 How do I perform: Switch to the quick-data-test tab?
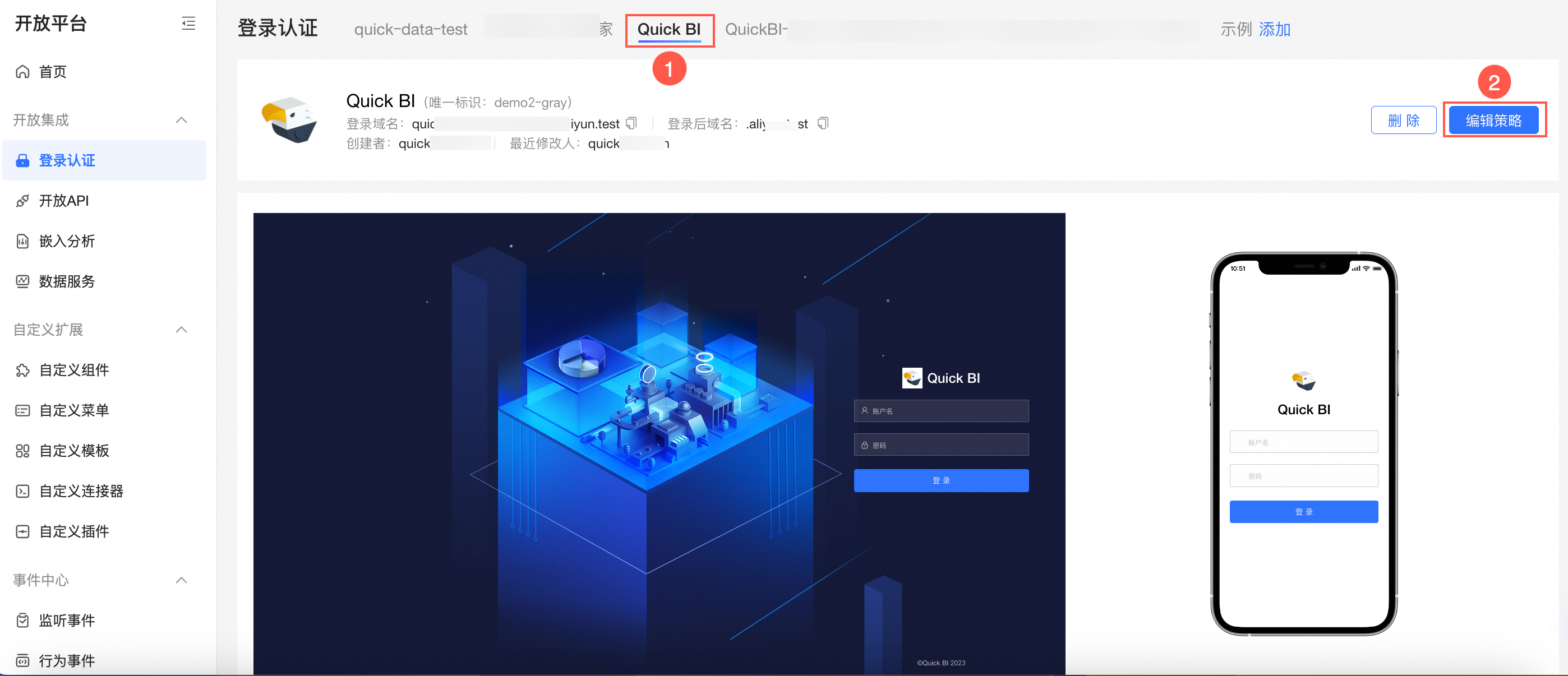[411, 29]
